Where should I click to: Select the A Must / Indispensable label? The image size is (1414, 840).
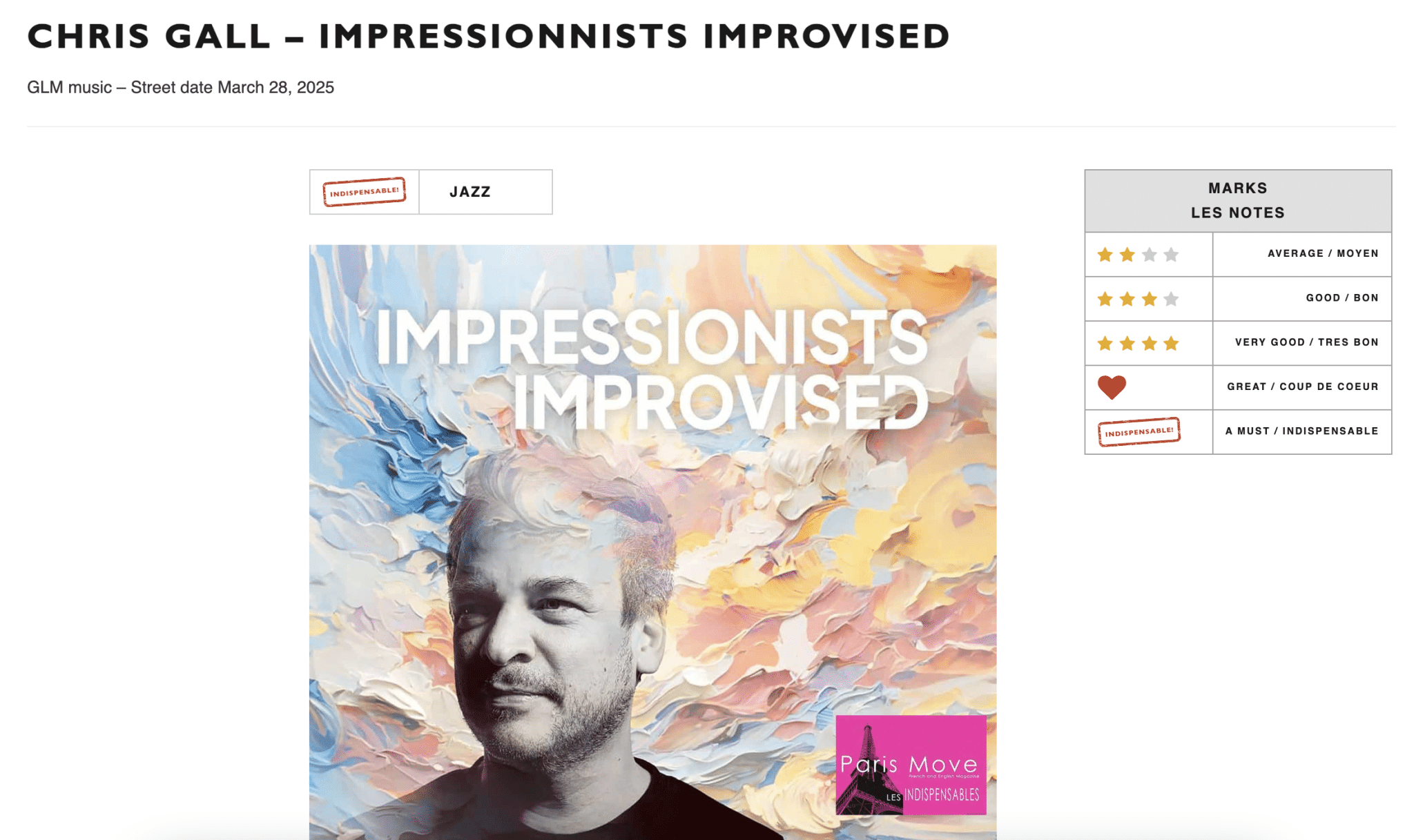point(1301,431)
